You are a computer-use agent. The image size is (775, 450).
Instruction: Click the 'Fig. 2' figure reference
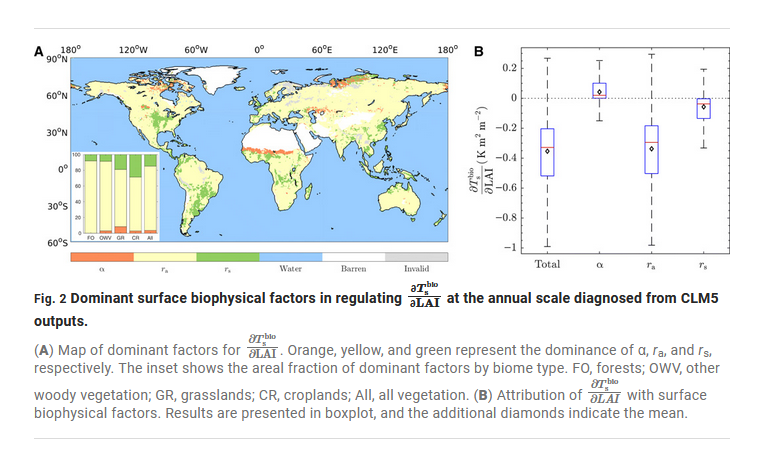(x=50, y=299)
